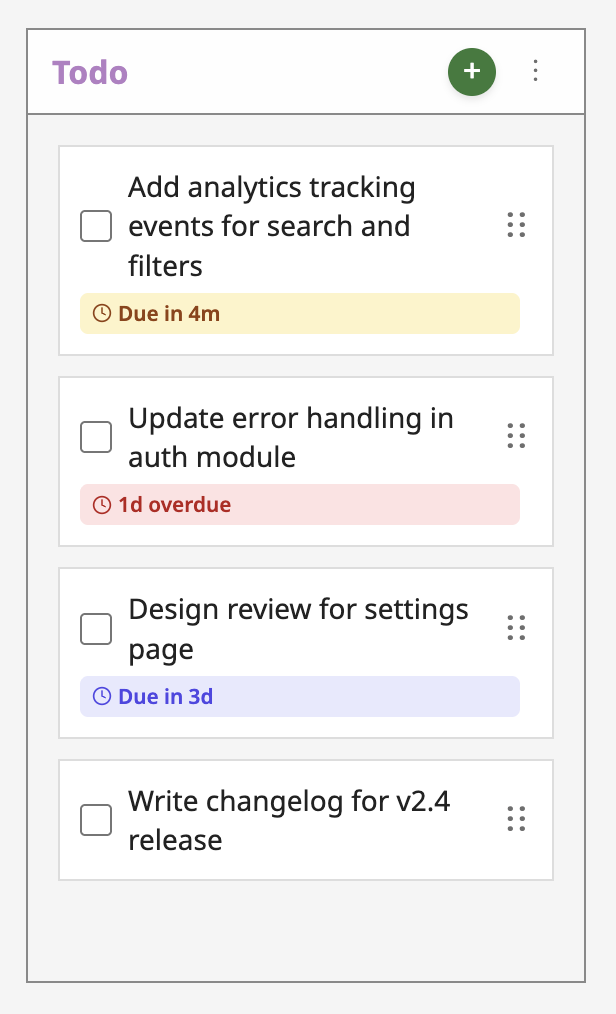616x1014 pixels.
Task: Click the green plus icon to add a task
Action: tap(471, 72)
